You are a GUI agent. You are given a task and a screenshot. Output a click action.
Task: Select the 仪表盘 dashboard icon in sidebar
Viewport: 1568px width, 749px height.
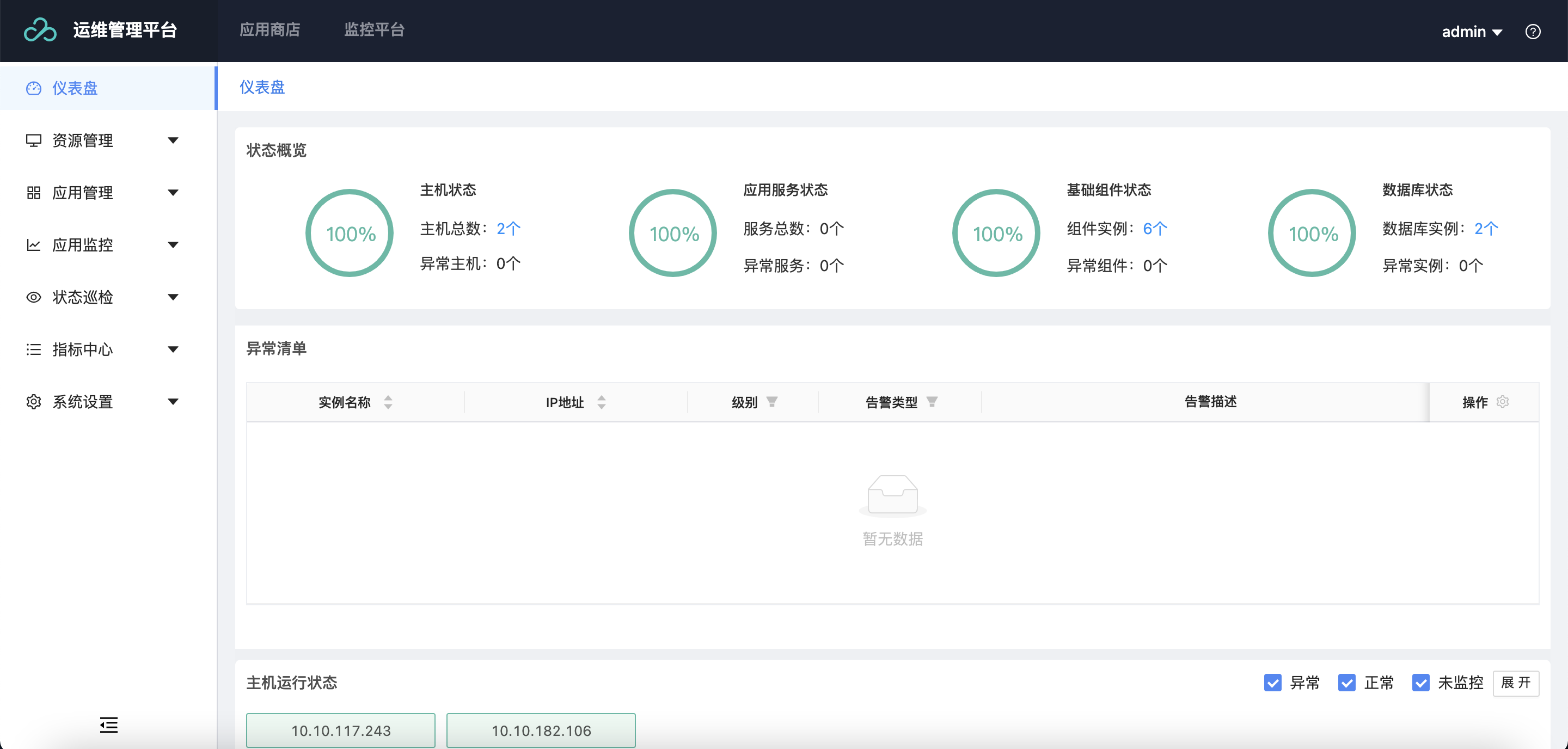(33, 88)
